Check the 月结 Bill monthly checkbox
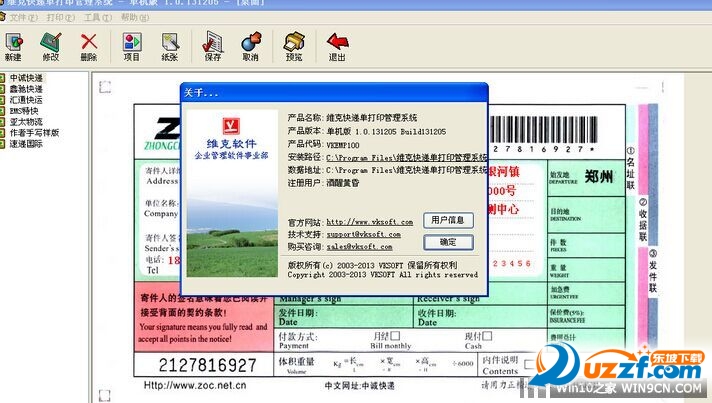The height and width of the screenshot is (403, 712). 394,335
